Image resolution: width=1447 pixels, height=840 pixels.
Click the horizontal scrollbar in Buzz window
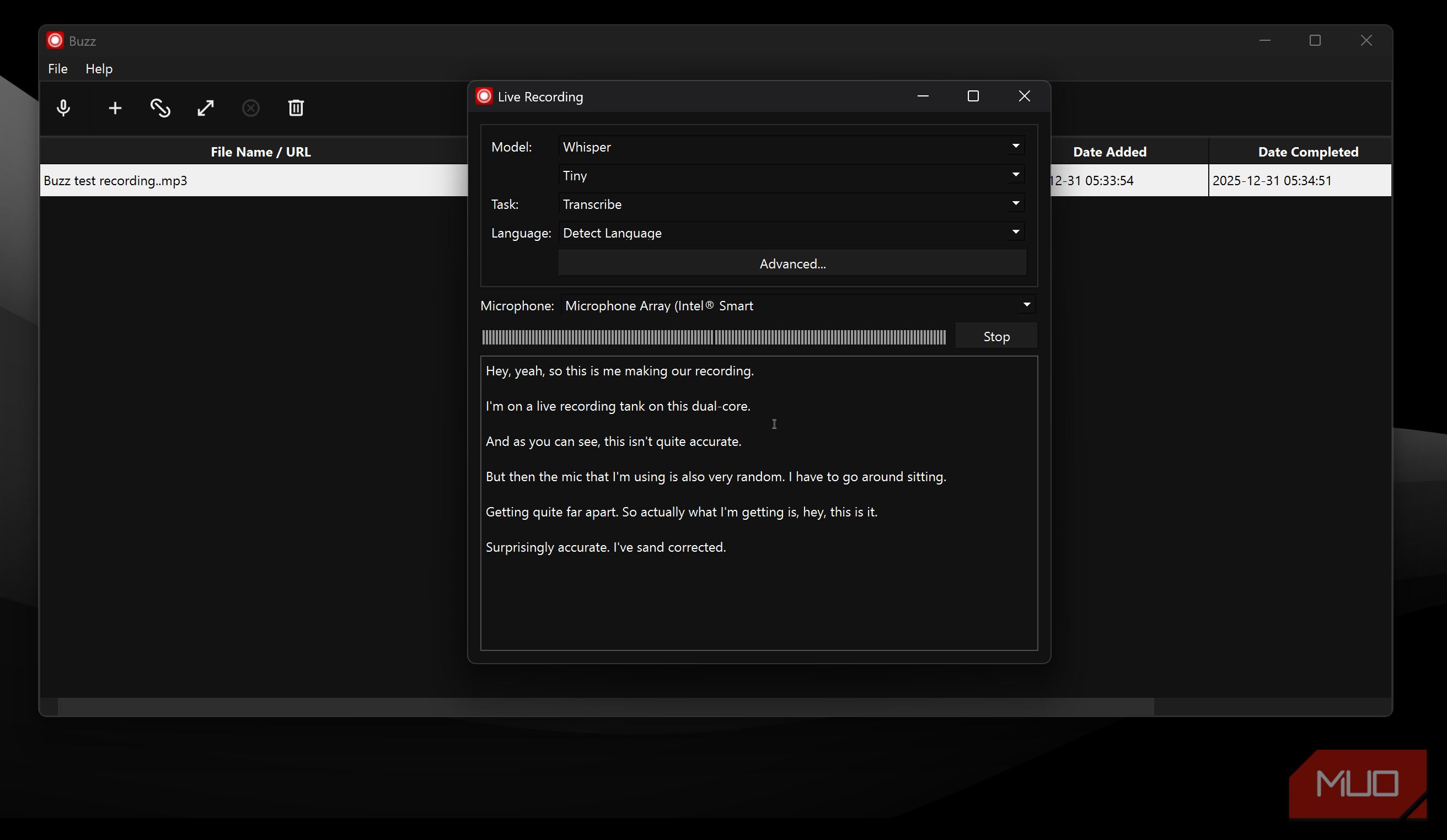[x=606, y=706]
